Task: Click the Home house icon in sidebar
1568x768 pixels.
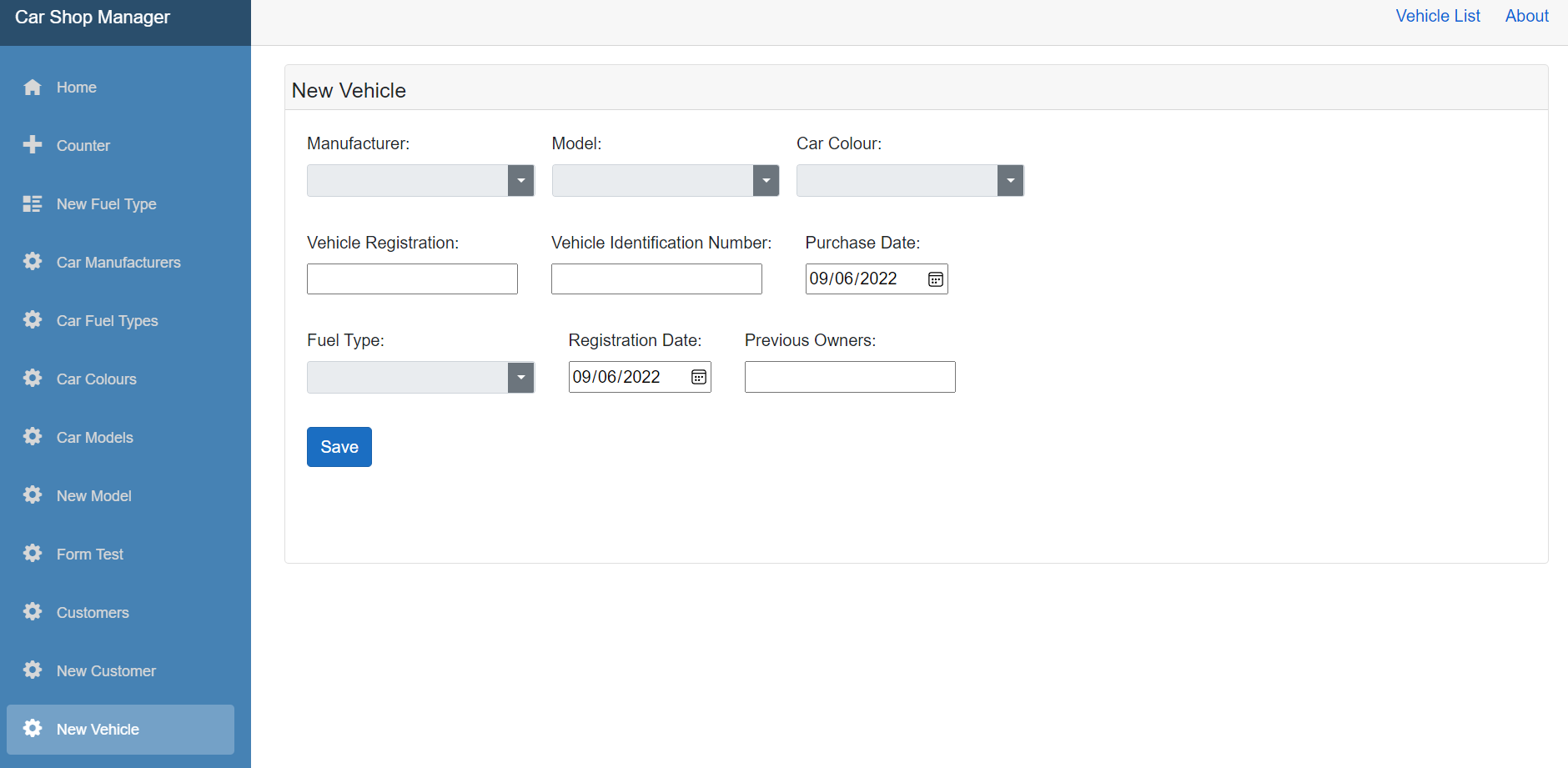Action: 33,88
